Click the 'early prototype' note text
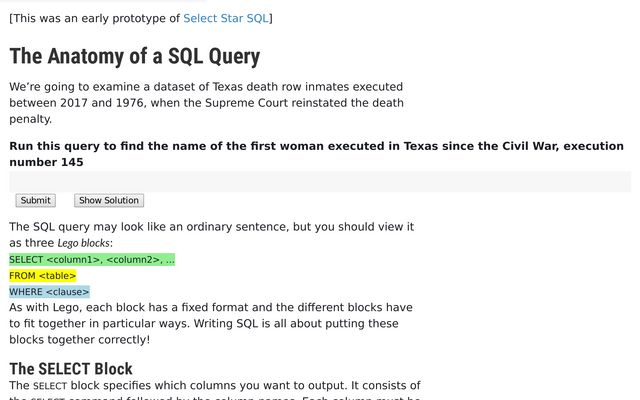The width and height of the screenshot is (640, 400). (95, 18)
